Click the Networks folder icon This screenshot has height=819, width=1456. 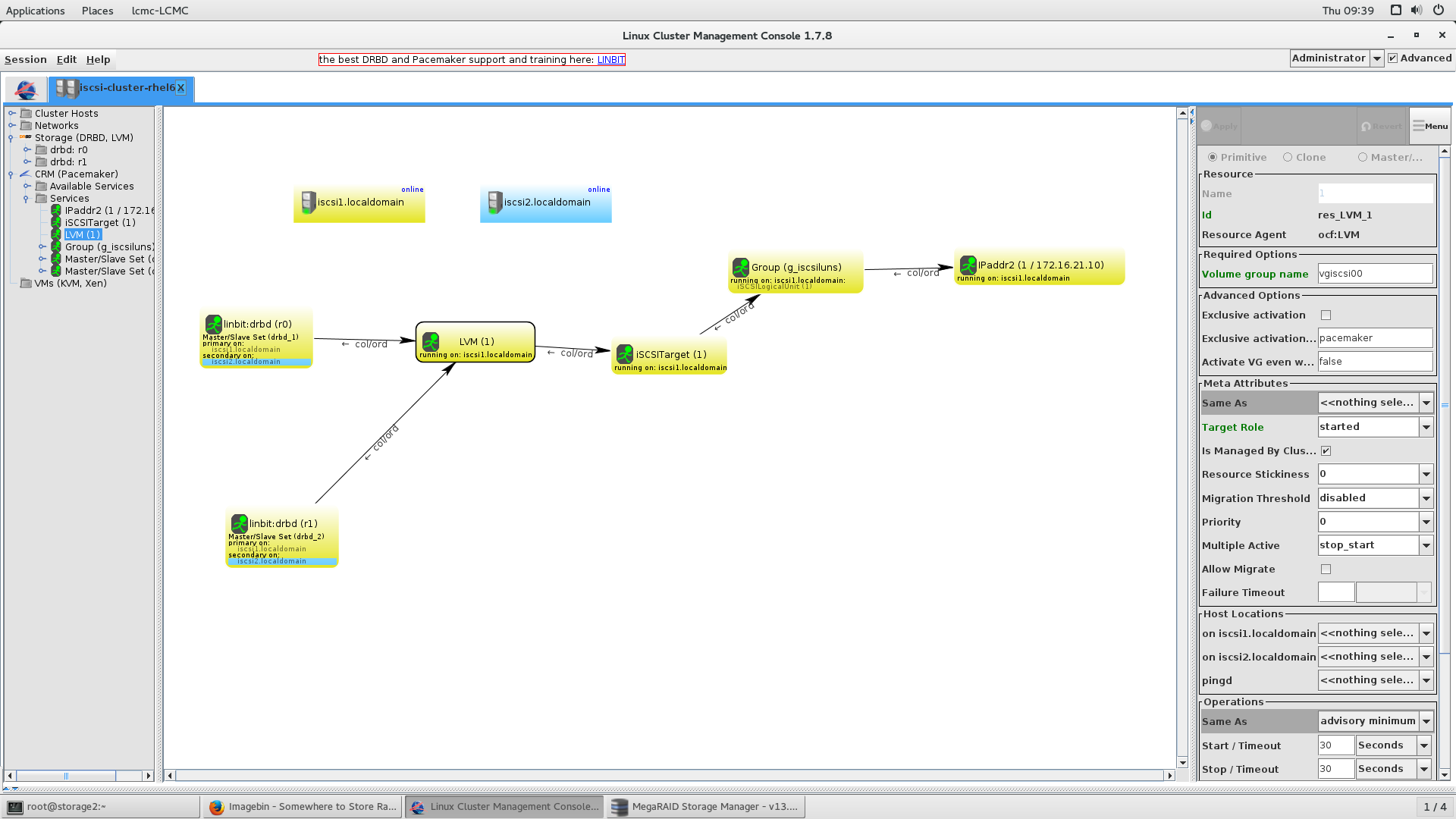click(27, 125)
